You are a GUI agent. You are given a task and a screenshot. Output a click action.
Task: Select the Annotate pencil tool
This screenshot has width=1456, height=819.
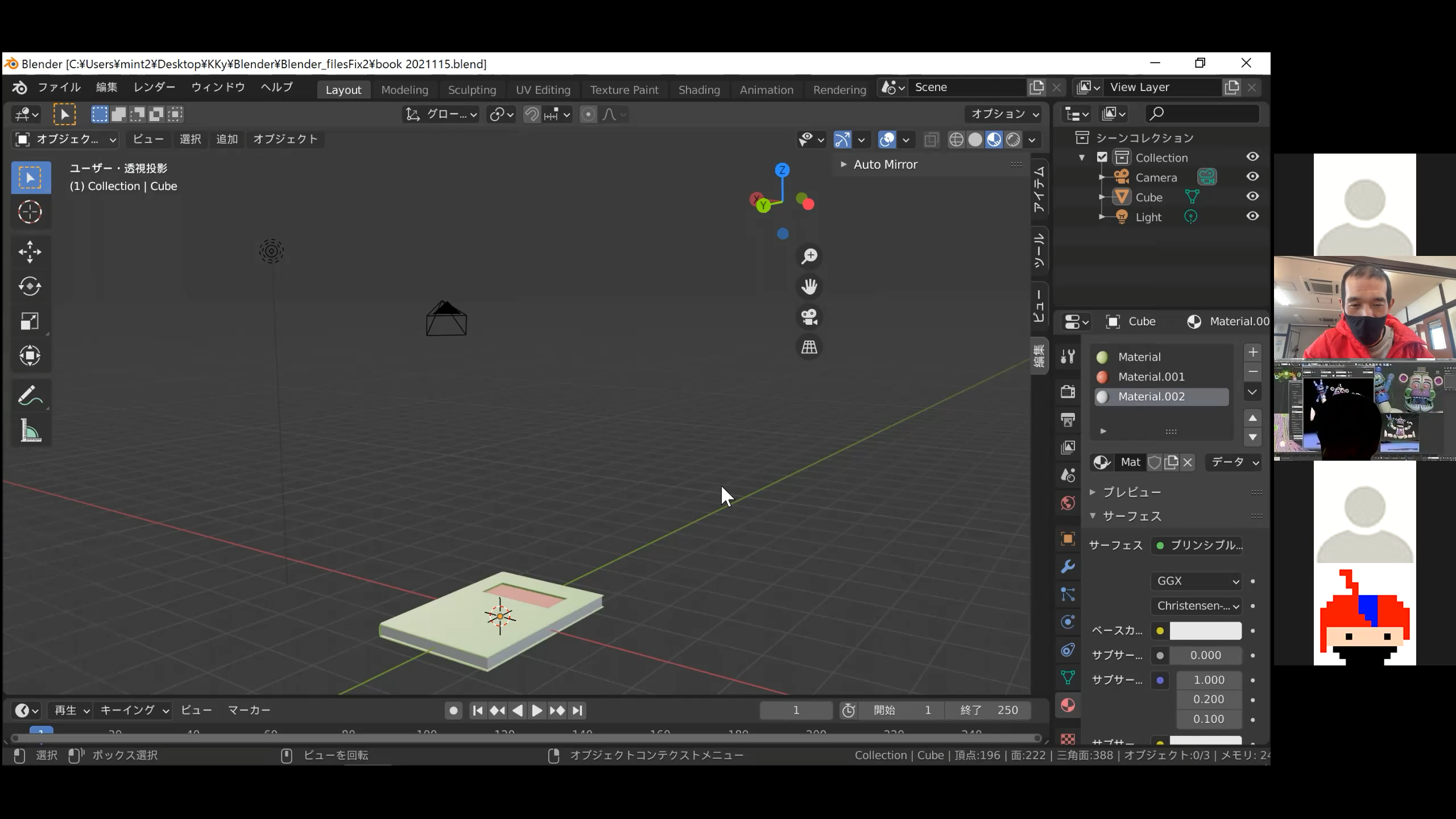(30, 396)
